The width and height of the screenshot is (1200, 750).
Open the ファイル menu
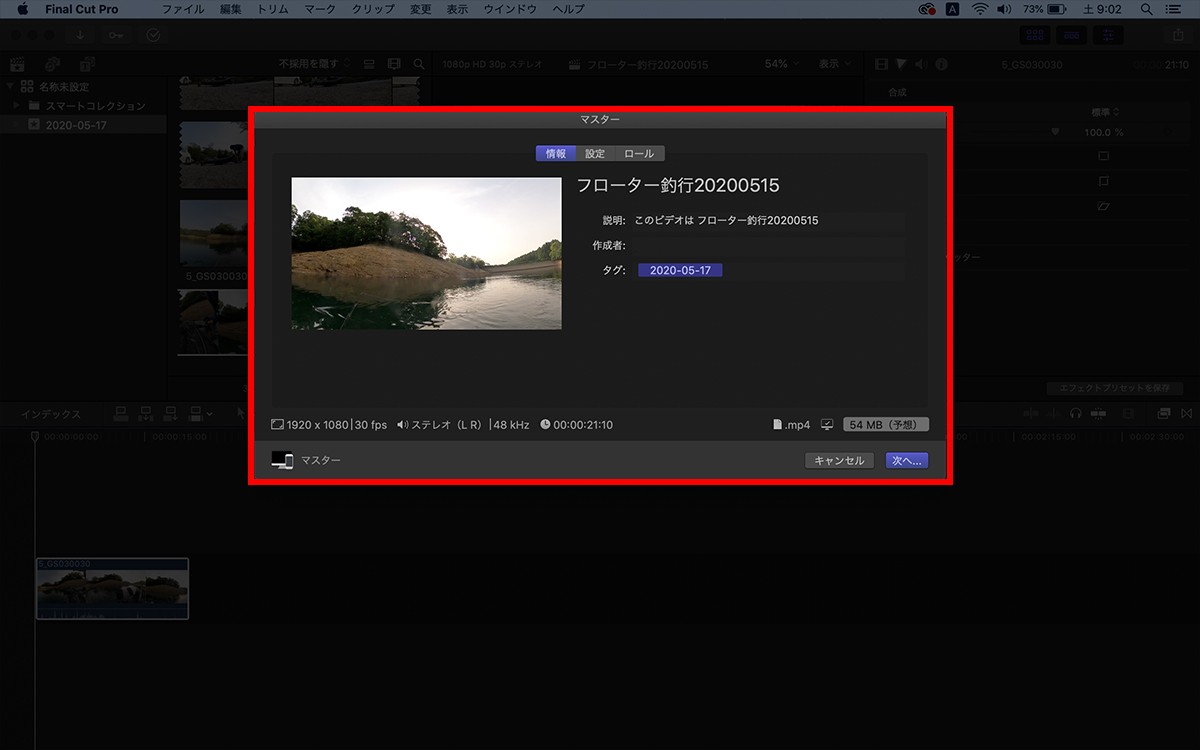[182, 9]
